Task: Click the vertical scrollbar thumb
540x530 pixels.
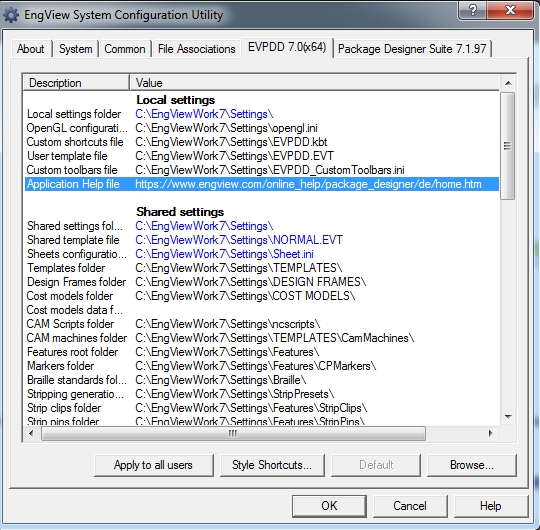Action: [508, 146]
